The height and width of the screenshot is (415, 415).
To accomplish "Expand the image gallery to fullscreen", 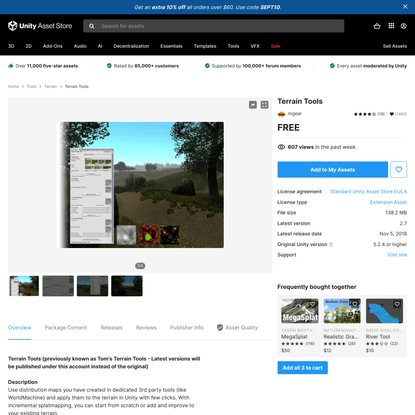I will pos(264,105).
